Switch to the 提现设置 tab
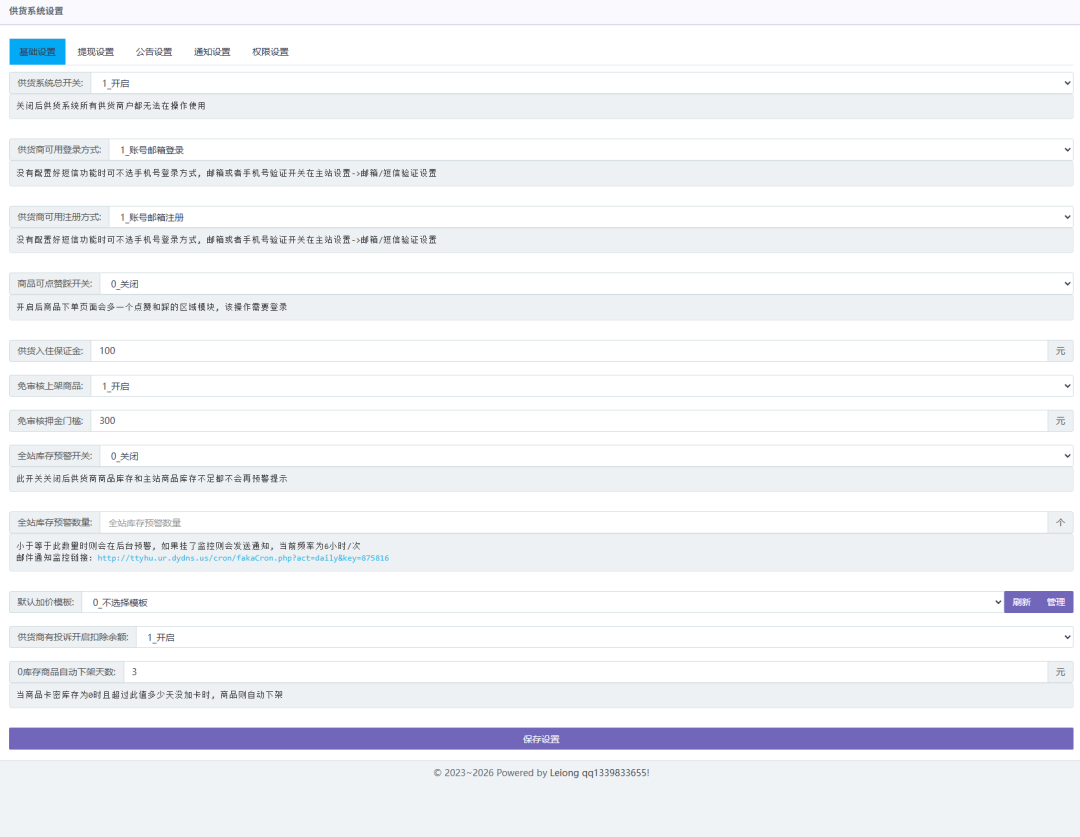The image size is (1080, 837). (x=96, y=52)
